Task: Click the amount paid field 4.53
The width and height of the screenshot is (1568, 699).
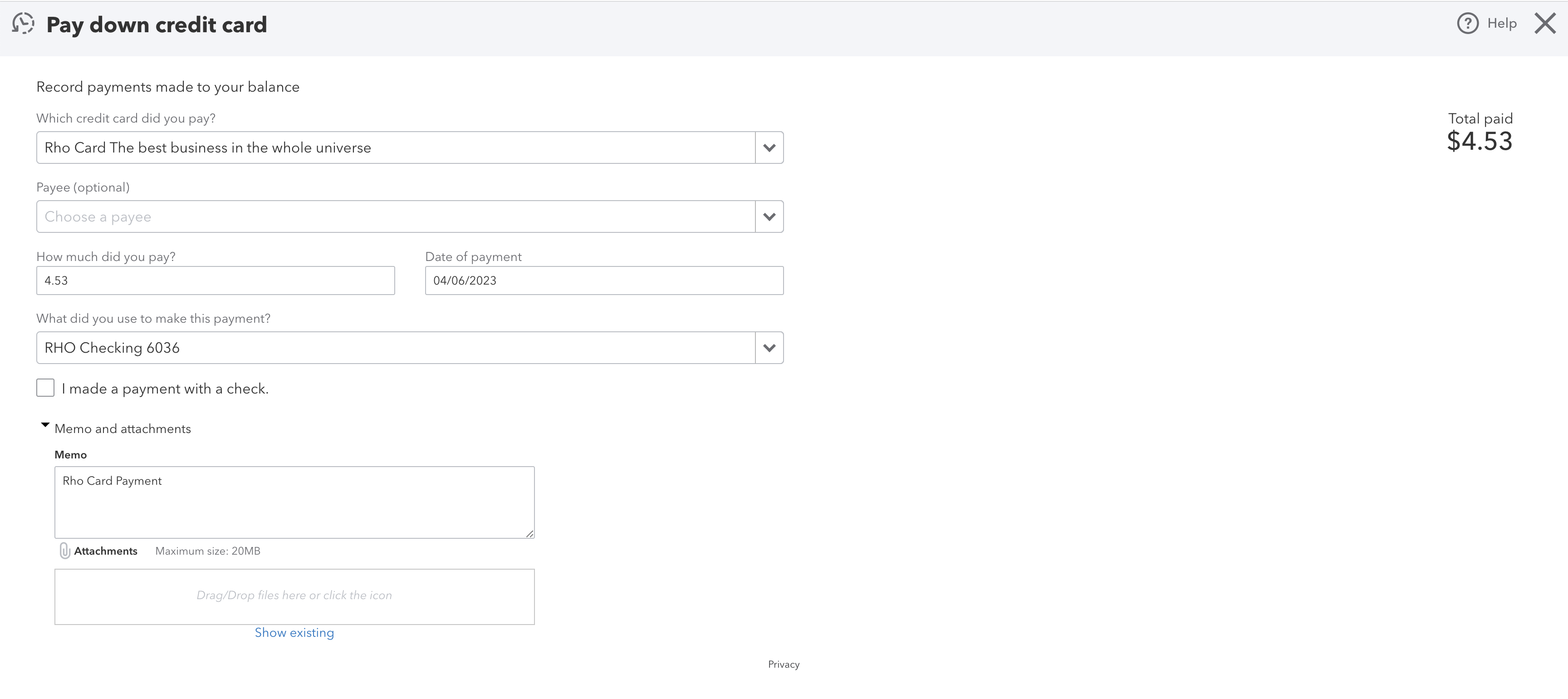Action: tap(216, 281)
